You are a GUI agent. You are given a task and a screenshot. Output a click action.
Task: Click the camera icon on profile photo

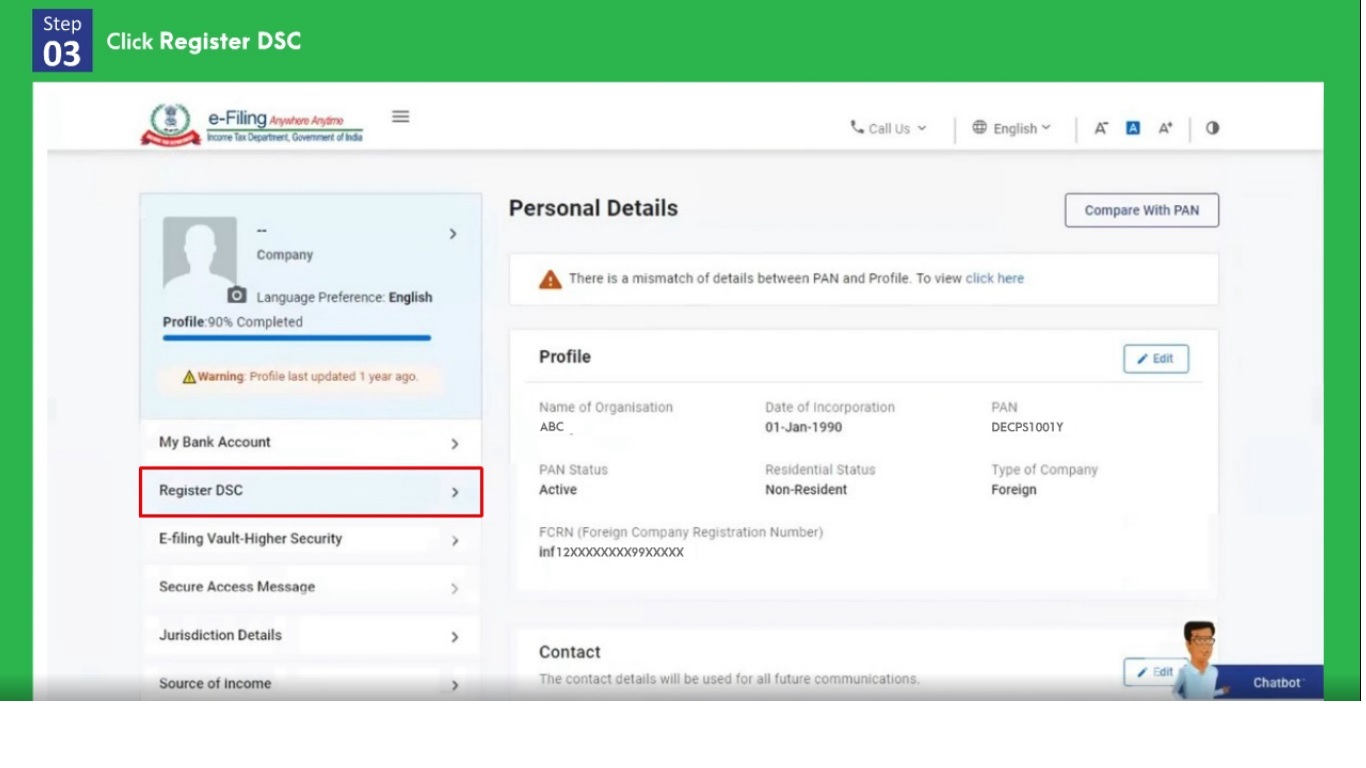(237, 295)
